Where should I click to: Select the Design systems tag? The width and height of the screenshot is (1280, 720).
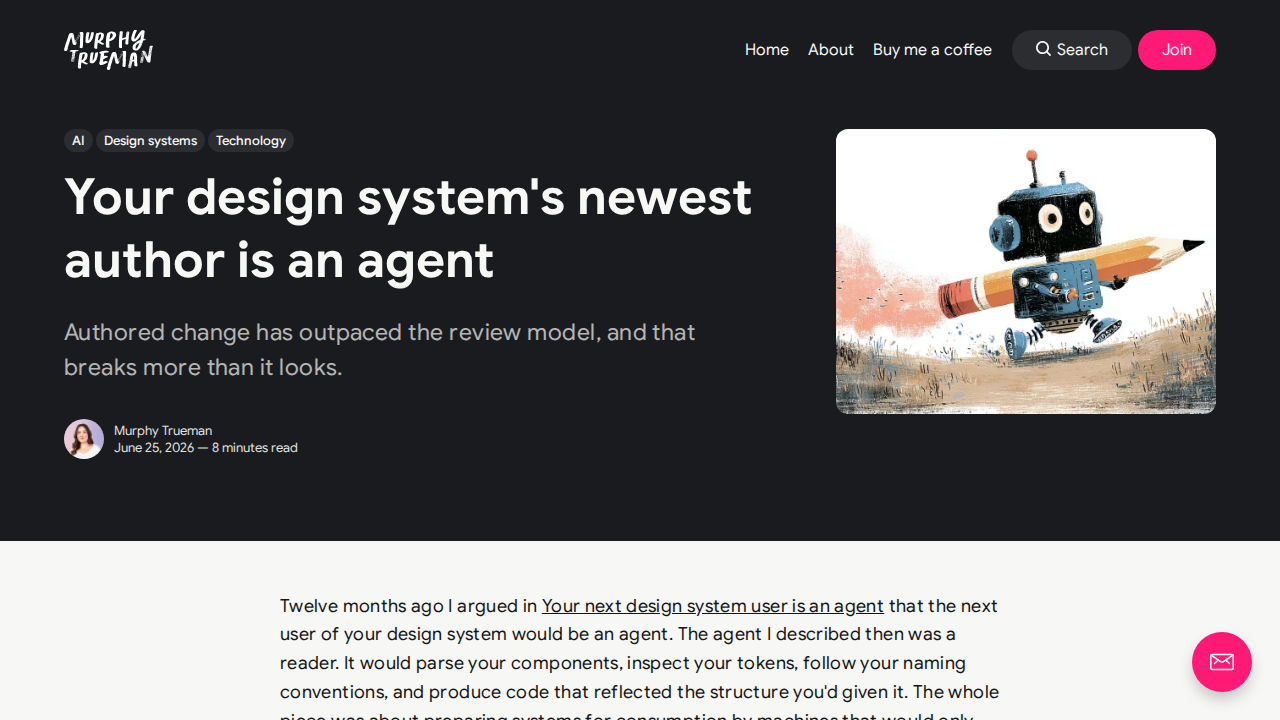coord(150,141)
